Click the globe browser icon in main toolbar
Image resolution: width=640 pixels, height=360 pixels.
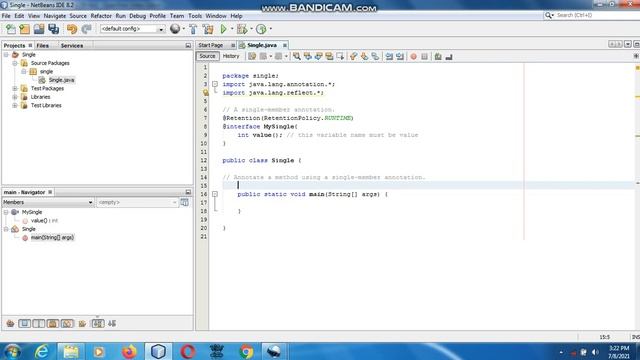tap(175, 29)
